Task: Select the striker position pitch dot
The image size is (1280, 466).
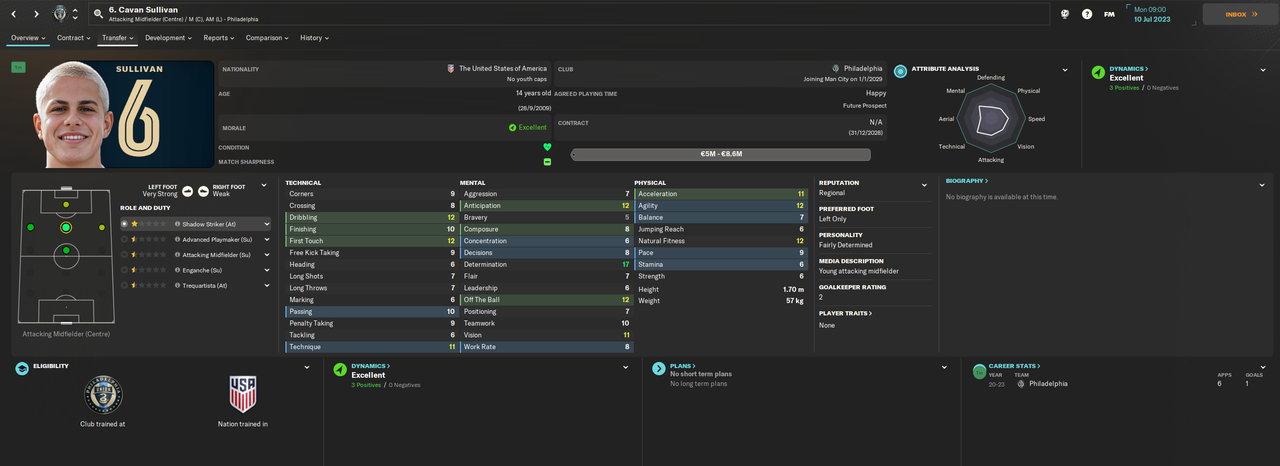Action: 66,204
